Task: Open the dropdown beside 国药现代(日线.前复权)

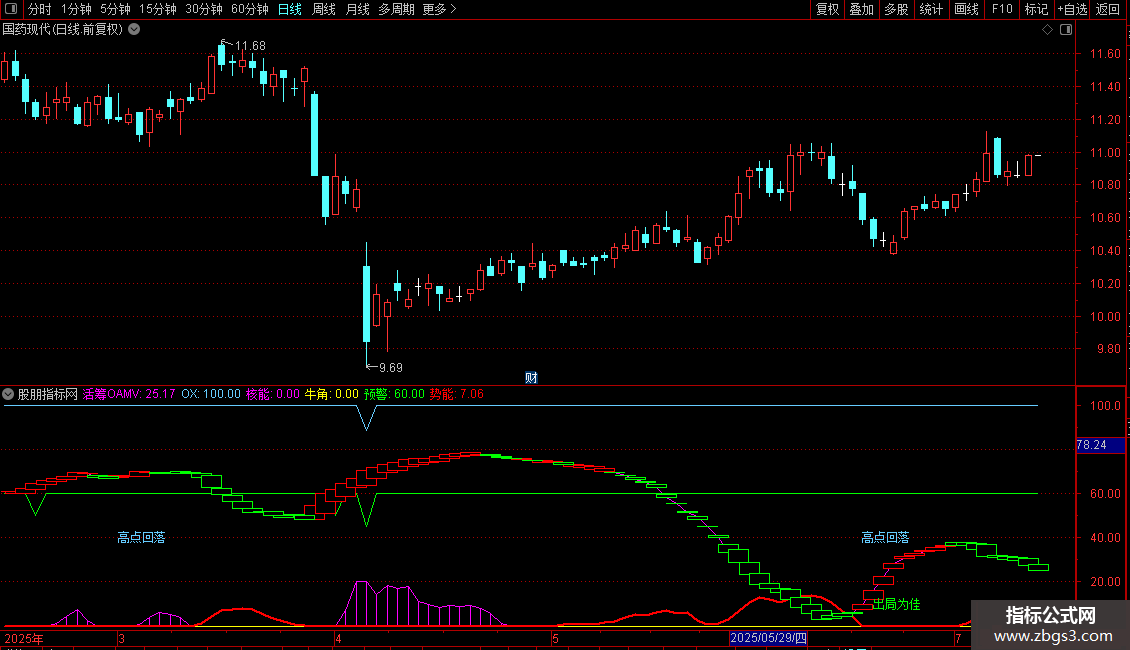Action: [x=134, y=30]
